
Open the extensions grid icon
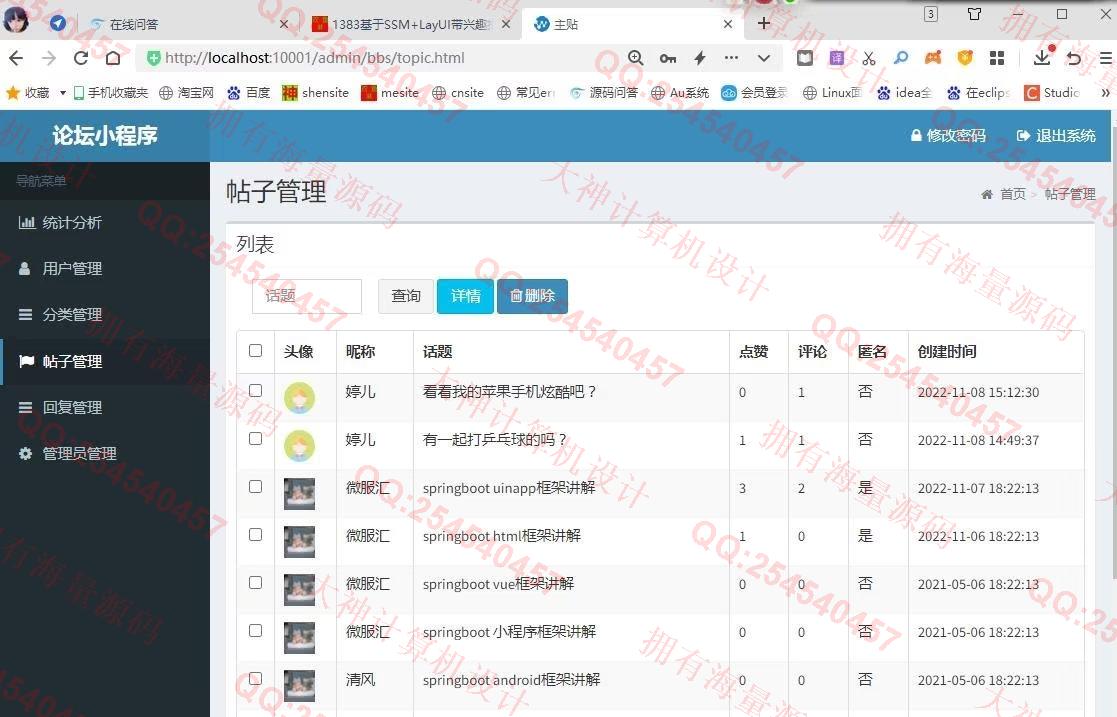click(x=997, y=58)
